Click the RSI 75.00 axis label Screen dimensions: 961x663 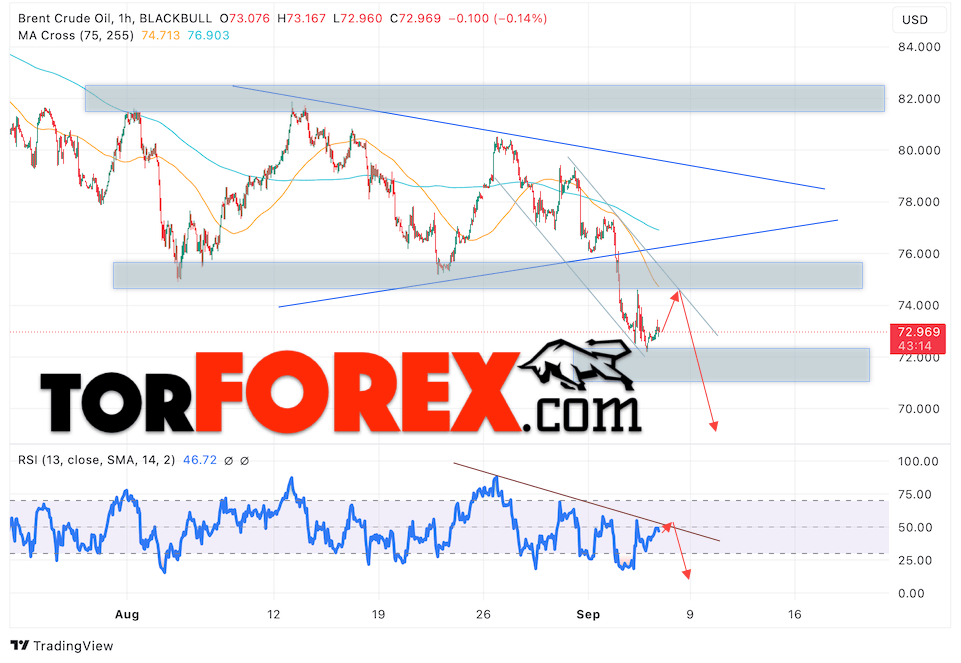914,494
